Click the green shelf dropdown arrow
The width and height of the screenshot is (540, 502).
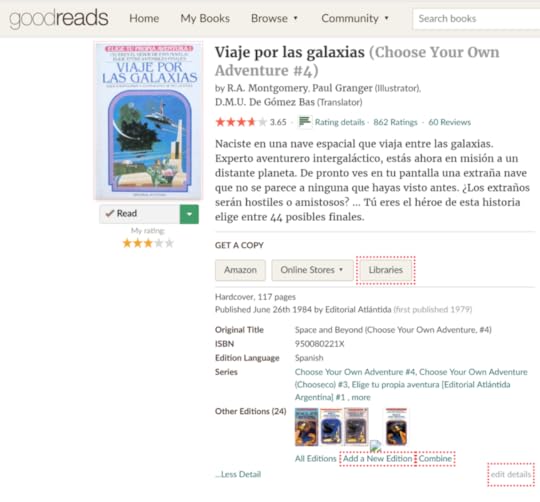189,214
